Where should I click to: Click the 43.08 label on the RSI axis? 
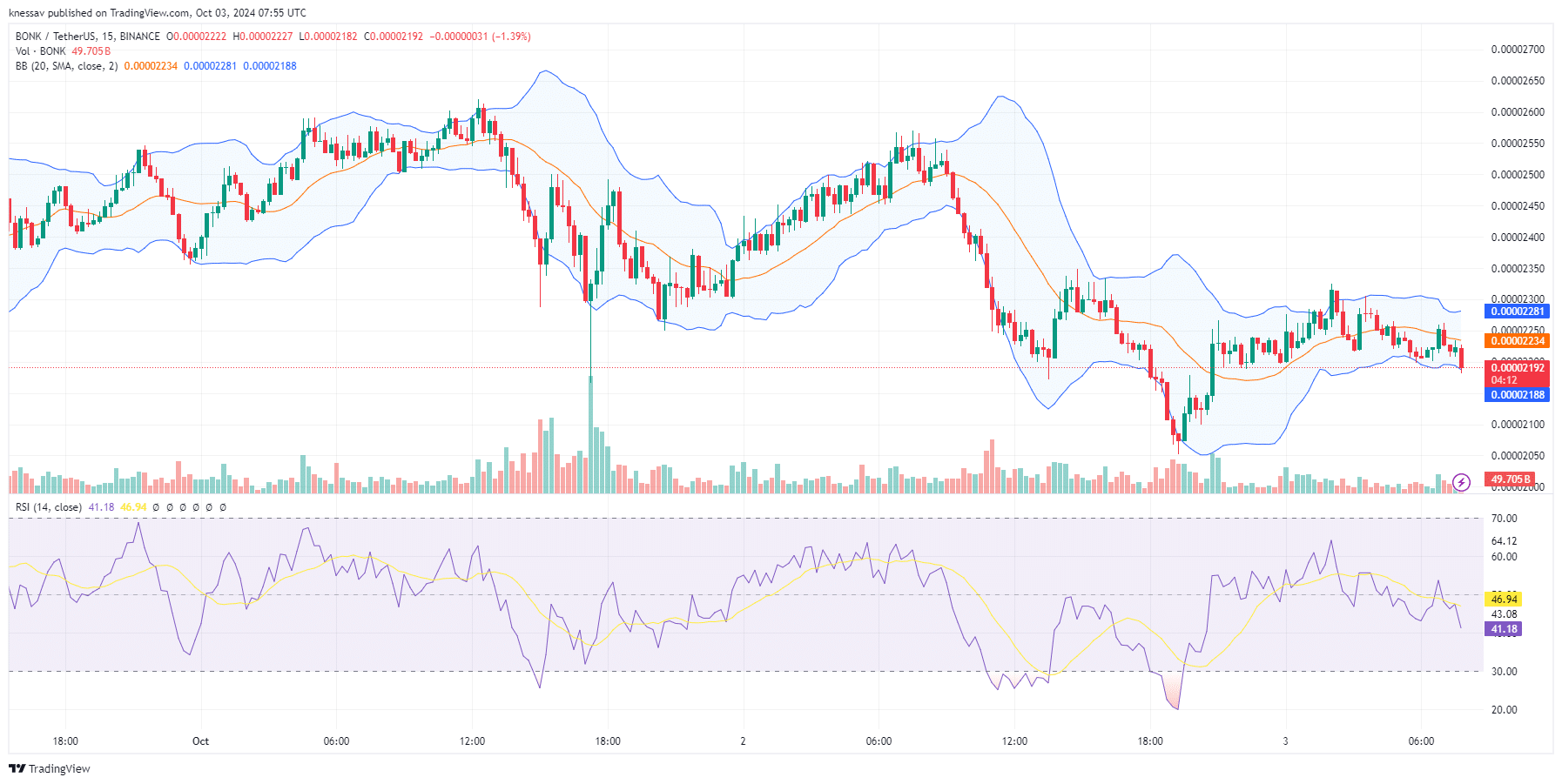pos(1504,614)
